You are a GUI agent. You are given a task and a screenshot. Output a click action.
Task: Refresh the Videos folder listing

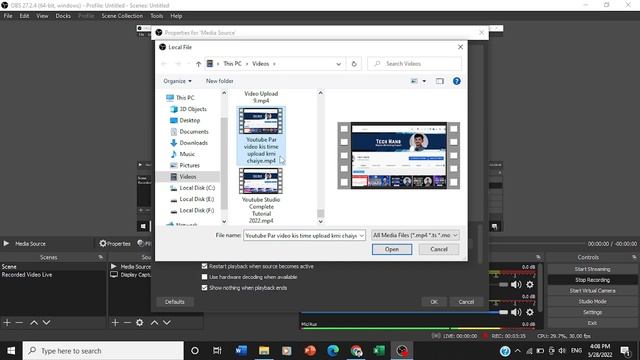[354, 64]
